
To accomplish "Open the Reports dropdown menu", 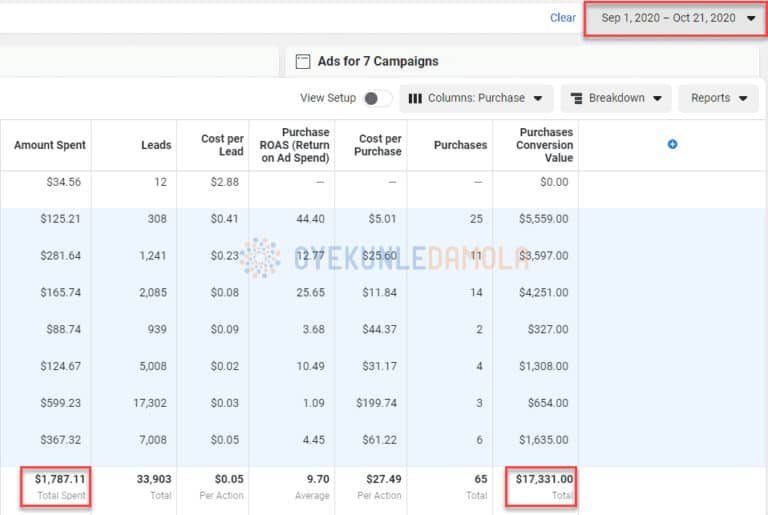I will click(719, 98).
